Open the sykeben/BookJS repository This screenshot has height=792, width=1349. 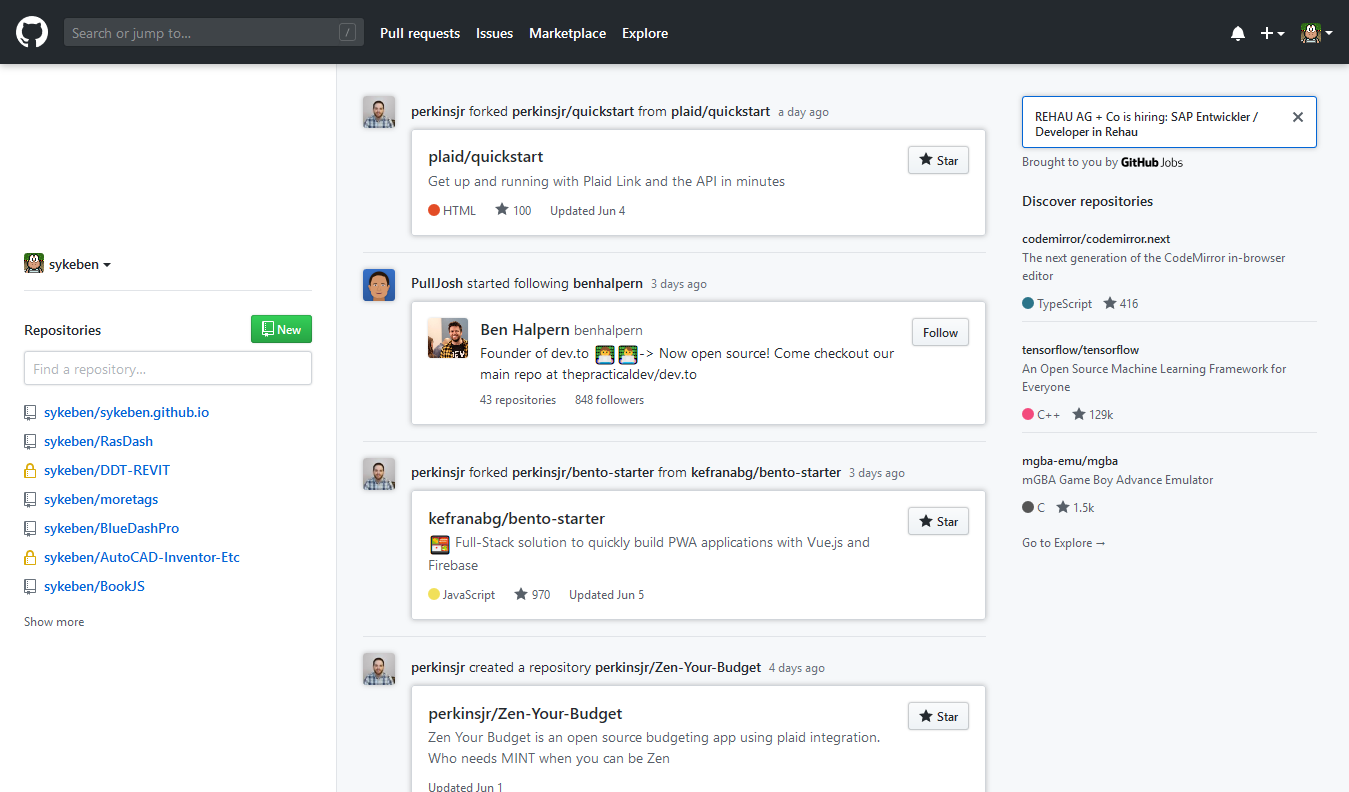pyautogui.click(x=94, y=586)
